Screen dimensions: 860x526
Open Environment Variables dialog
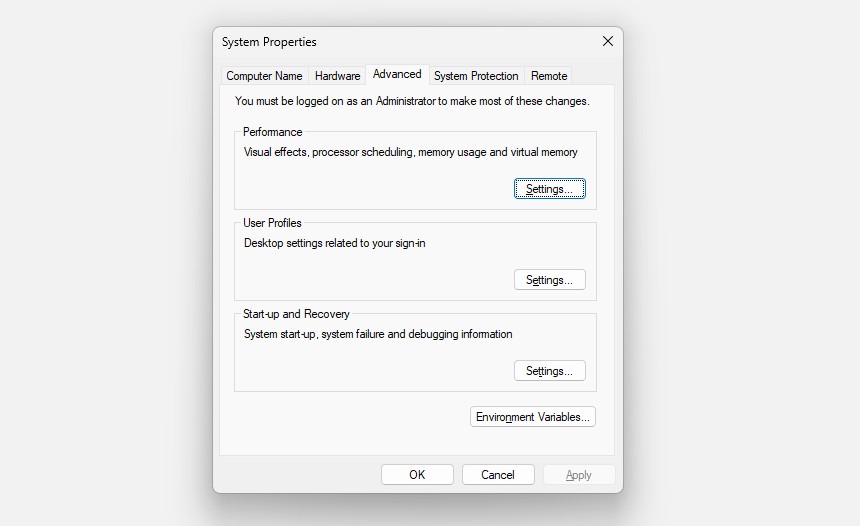pyautogui.click(x=533, y=417)
